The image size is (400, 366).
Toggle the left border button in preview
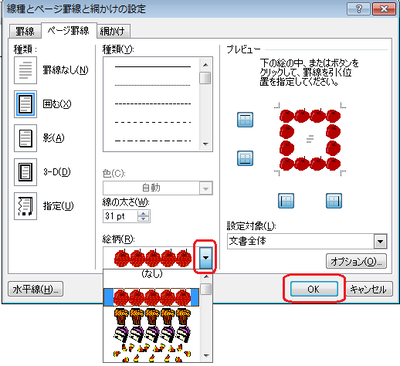(286, 201)
